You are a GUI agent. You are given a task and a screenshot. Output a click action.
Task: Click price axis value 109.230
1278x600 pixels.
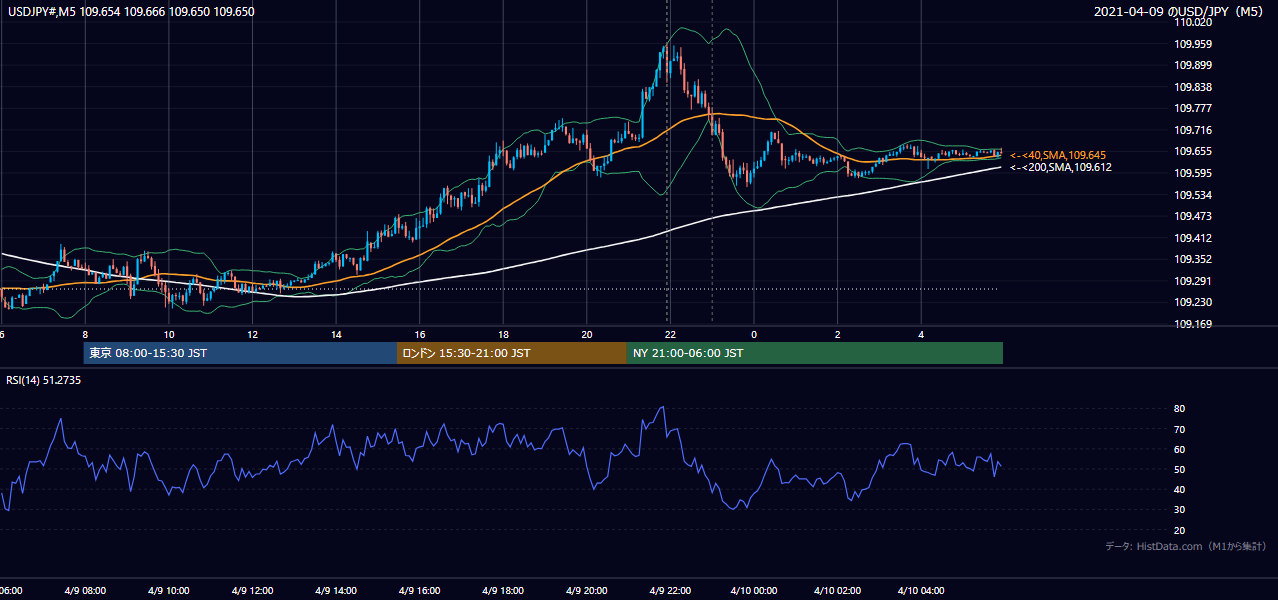1195,302
